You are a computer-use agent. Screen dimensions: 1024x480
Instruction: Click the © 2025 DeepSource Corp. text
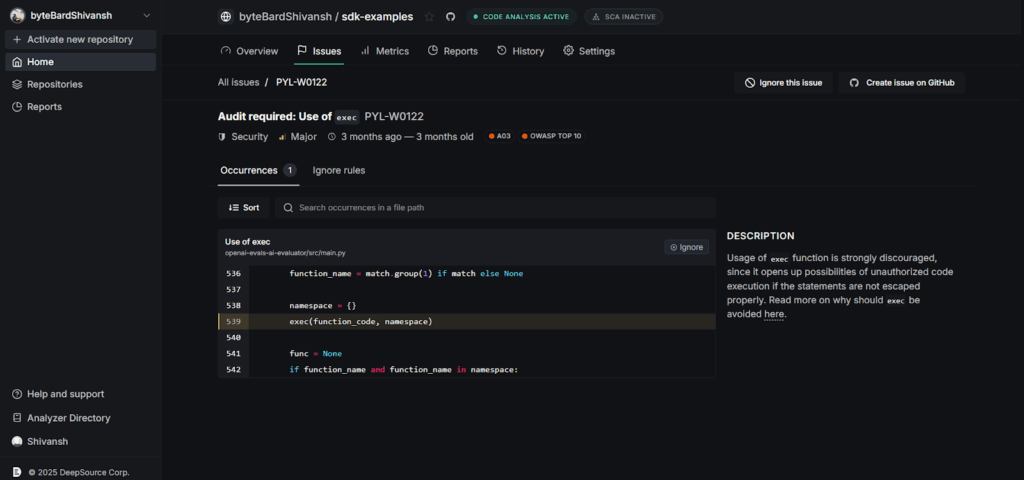(78, 472)
